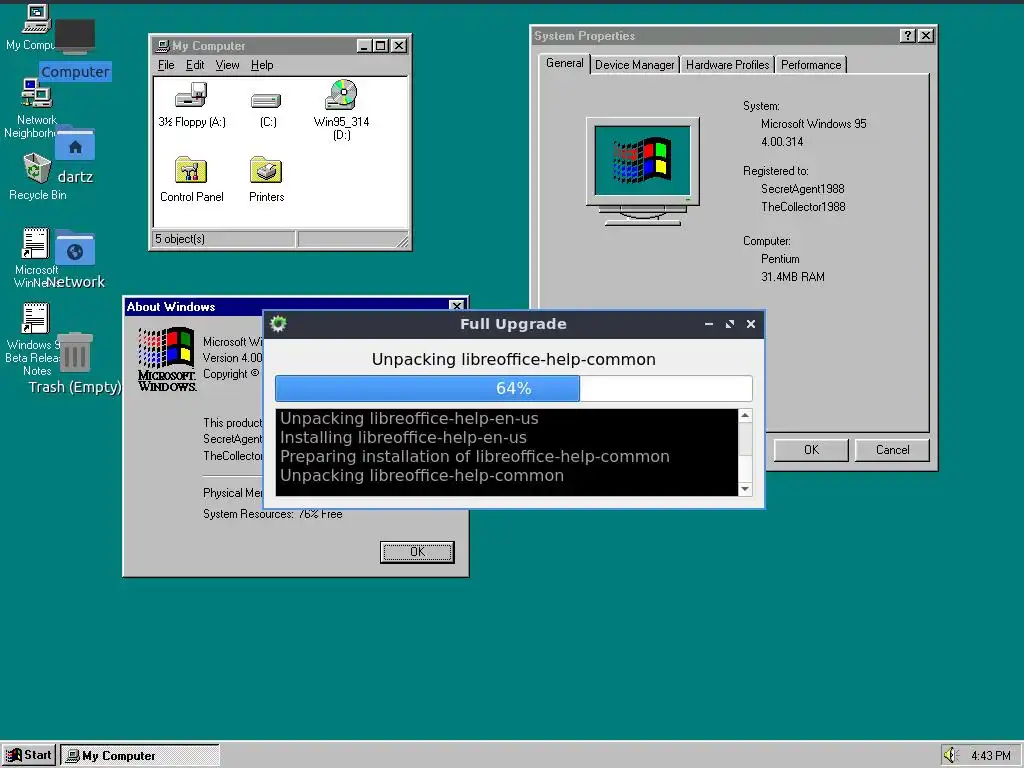Image resolution: width=1024 pixels, height=768 pixels.
Task: Click the Windows logo in About Windows
Action: tap(167, 359)
